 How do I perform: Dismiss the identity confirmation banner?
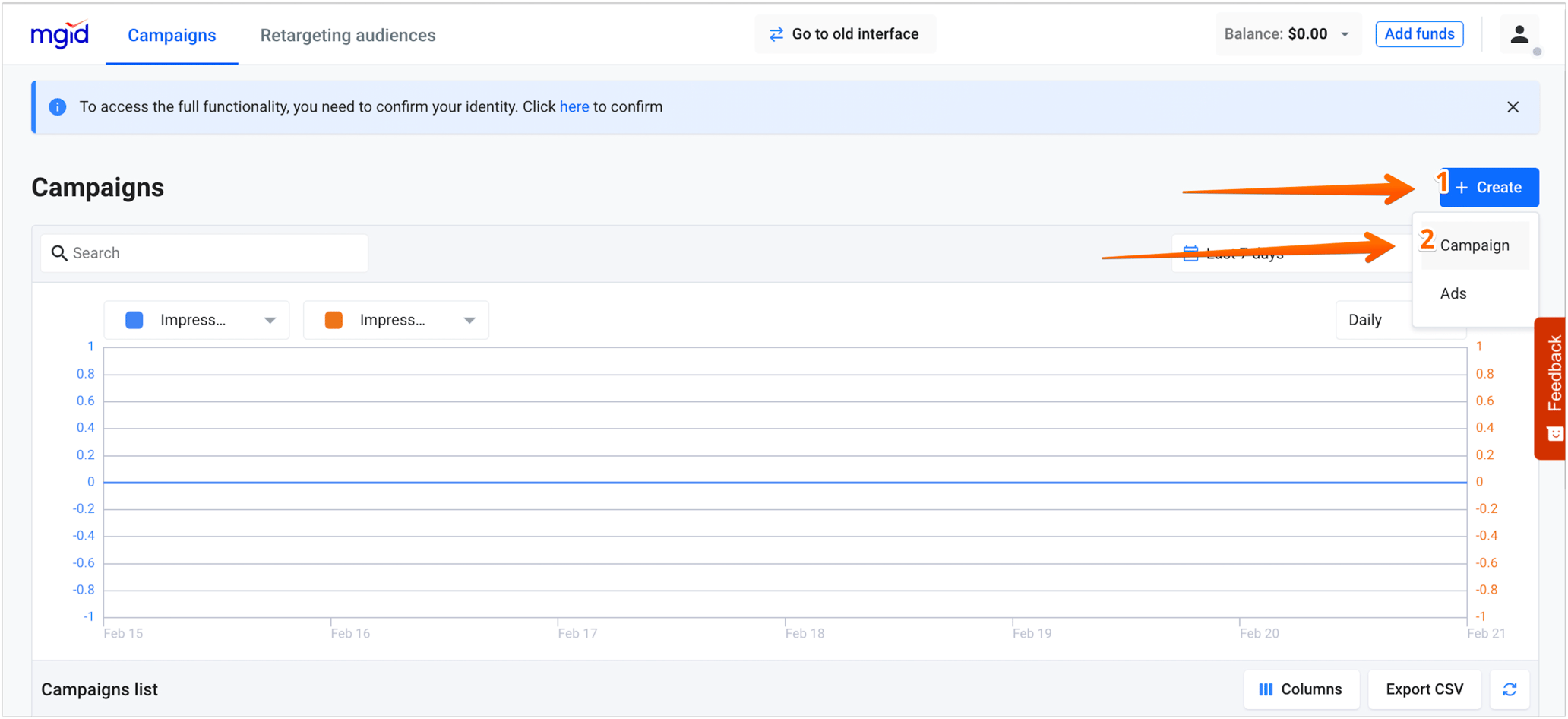pos(1513,106)
